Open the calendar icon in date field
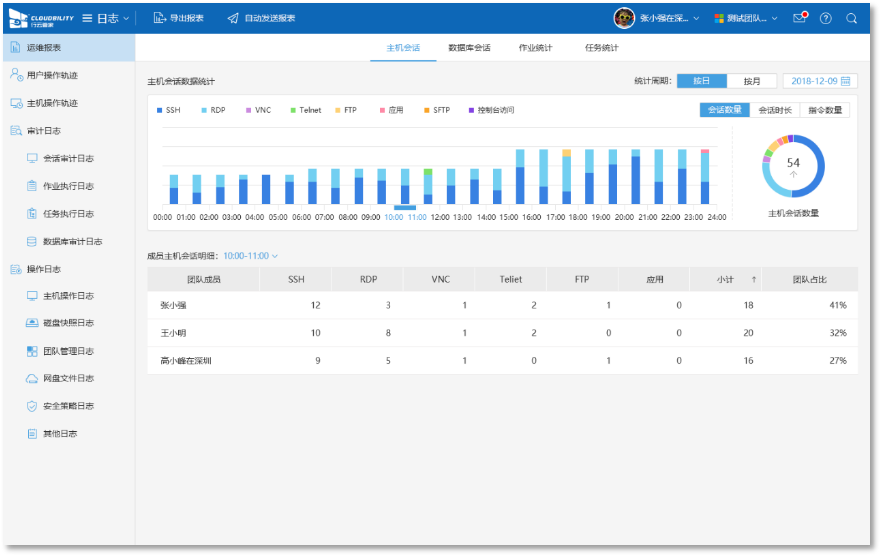Viewport: 881px width, 556px height. coord(846,81)
